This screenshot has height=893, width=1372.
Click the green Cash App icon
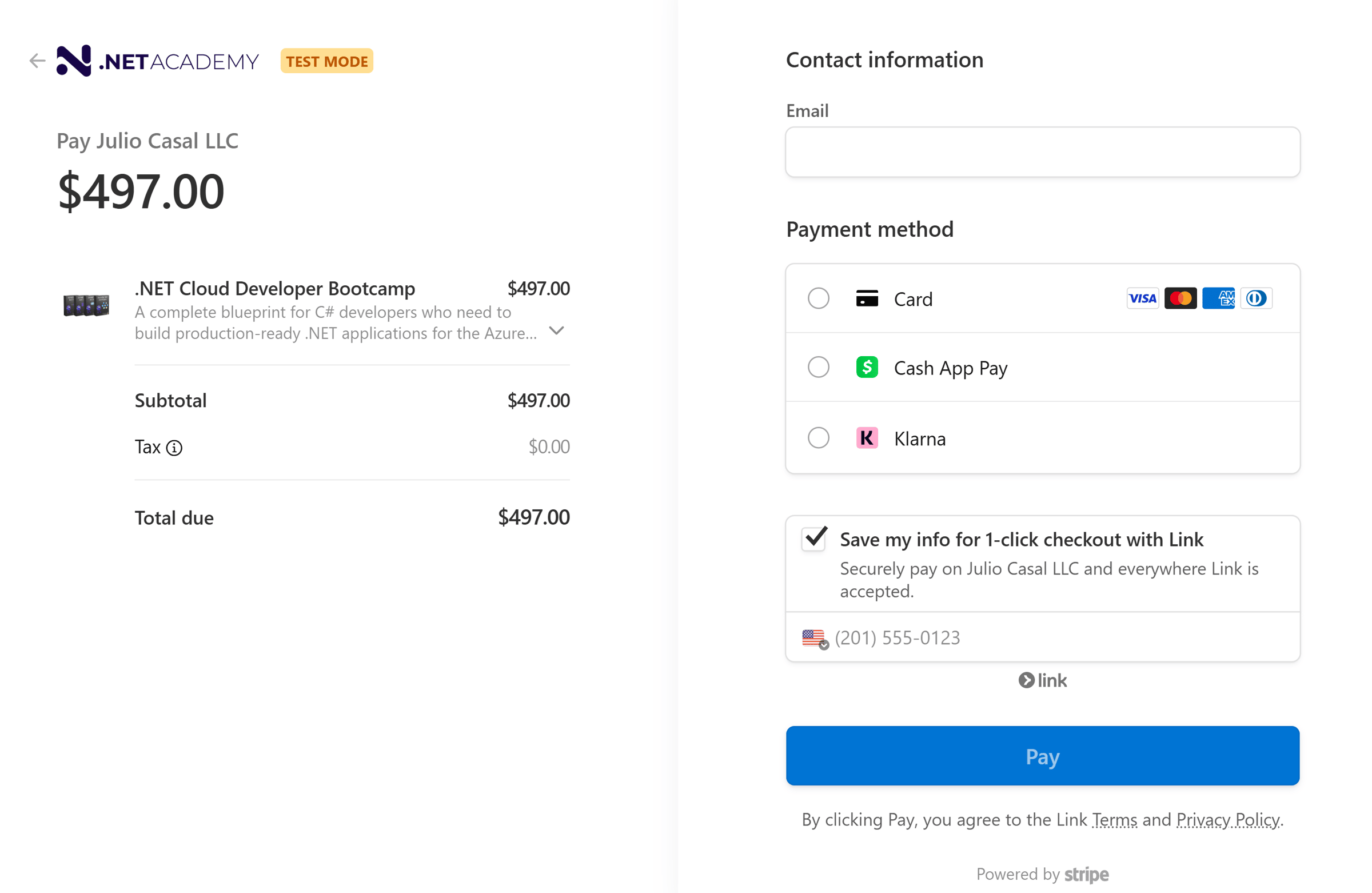(x=867, y=367)
